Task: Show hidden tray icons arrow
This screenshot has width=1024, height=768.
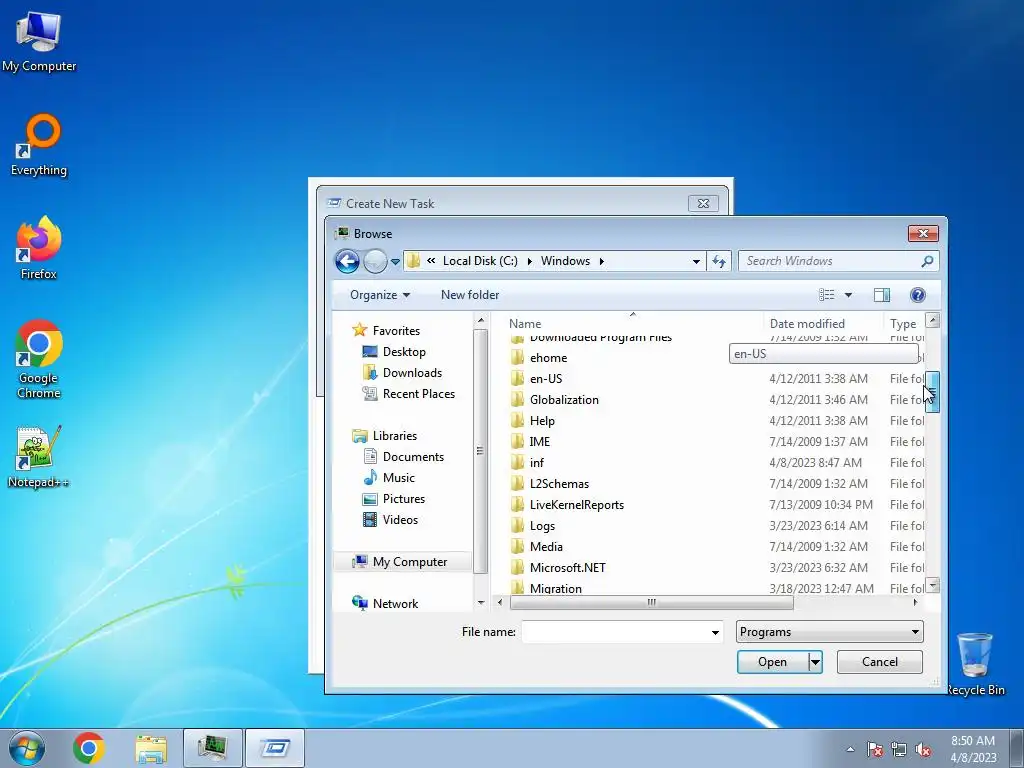Action: [x=850, y=749]
